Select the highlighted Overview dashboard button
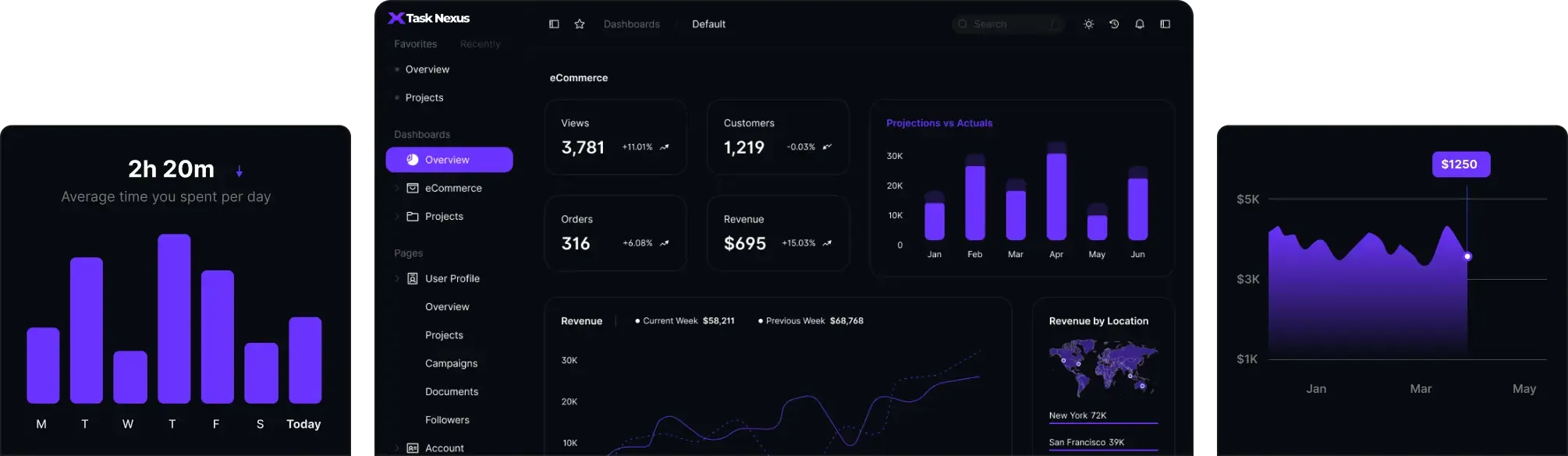Screen dimensions: 1568x456 (449, 160)
